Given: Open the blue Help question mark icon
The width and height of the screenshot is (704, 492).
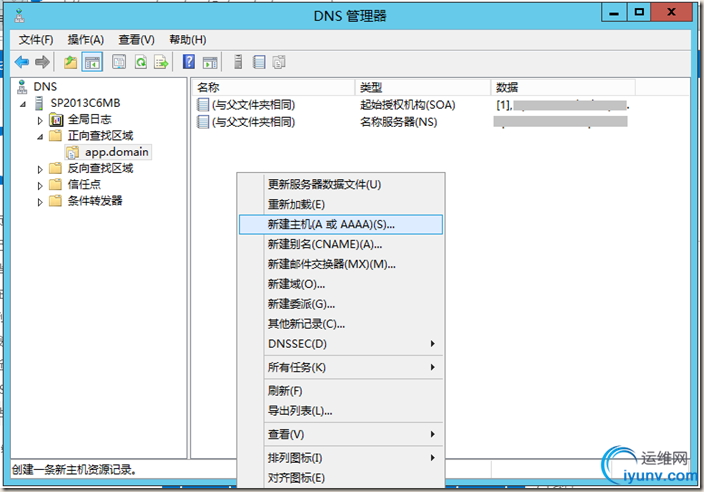Looking at the screenshot, I should 189,62.
